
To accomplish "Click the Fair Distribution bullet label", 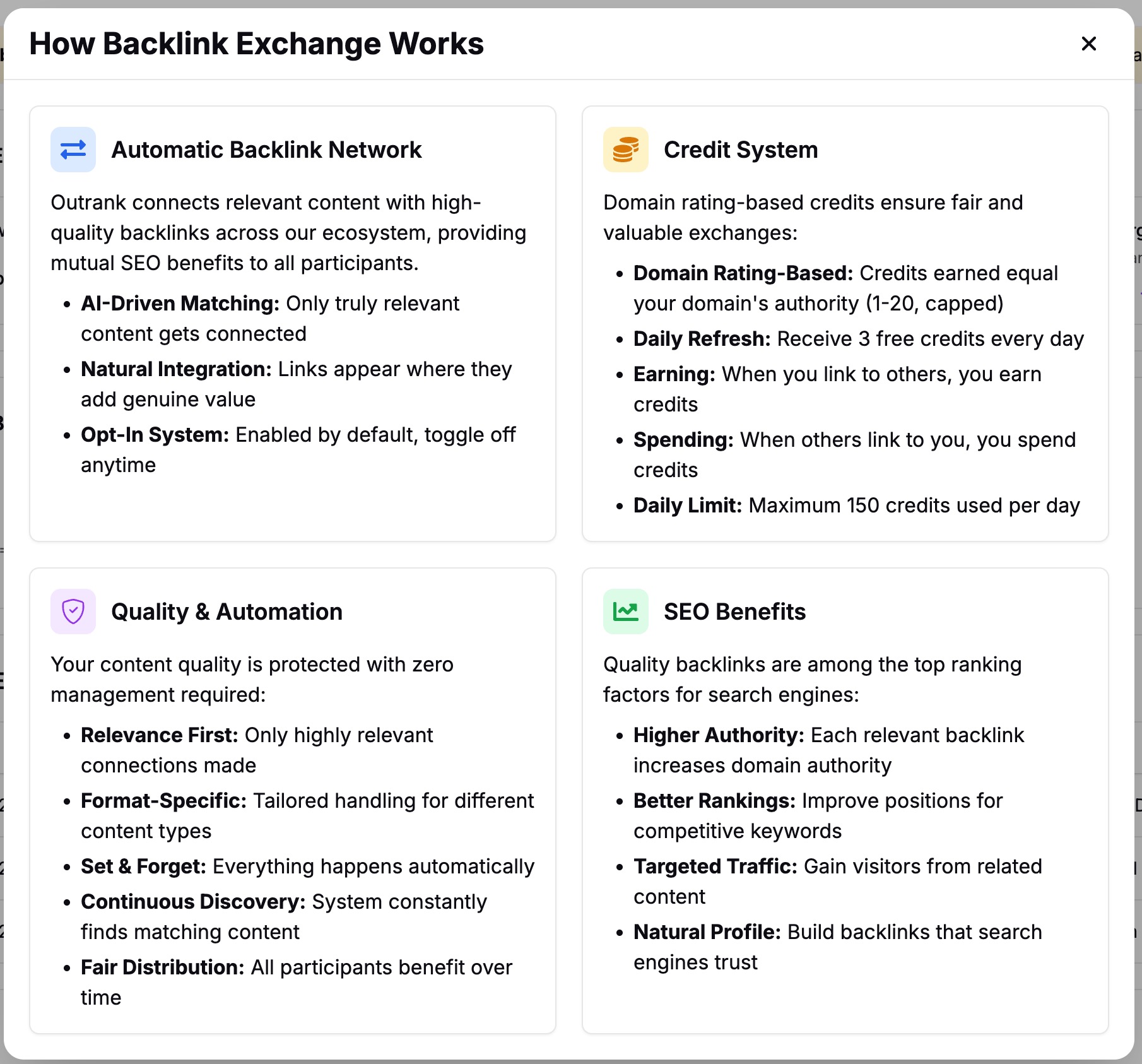I will coord(162,967).
